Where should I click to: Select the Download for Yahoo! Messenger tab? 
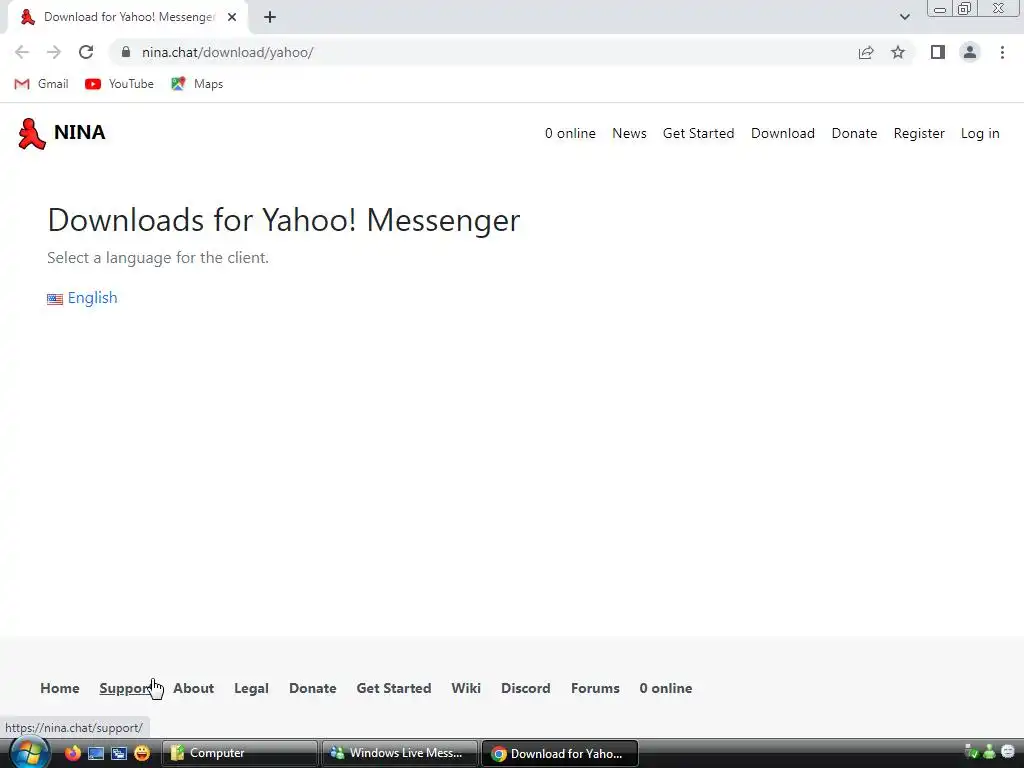[128, 17]
